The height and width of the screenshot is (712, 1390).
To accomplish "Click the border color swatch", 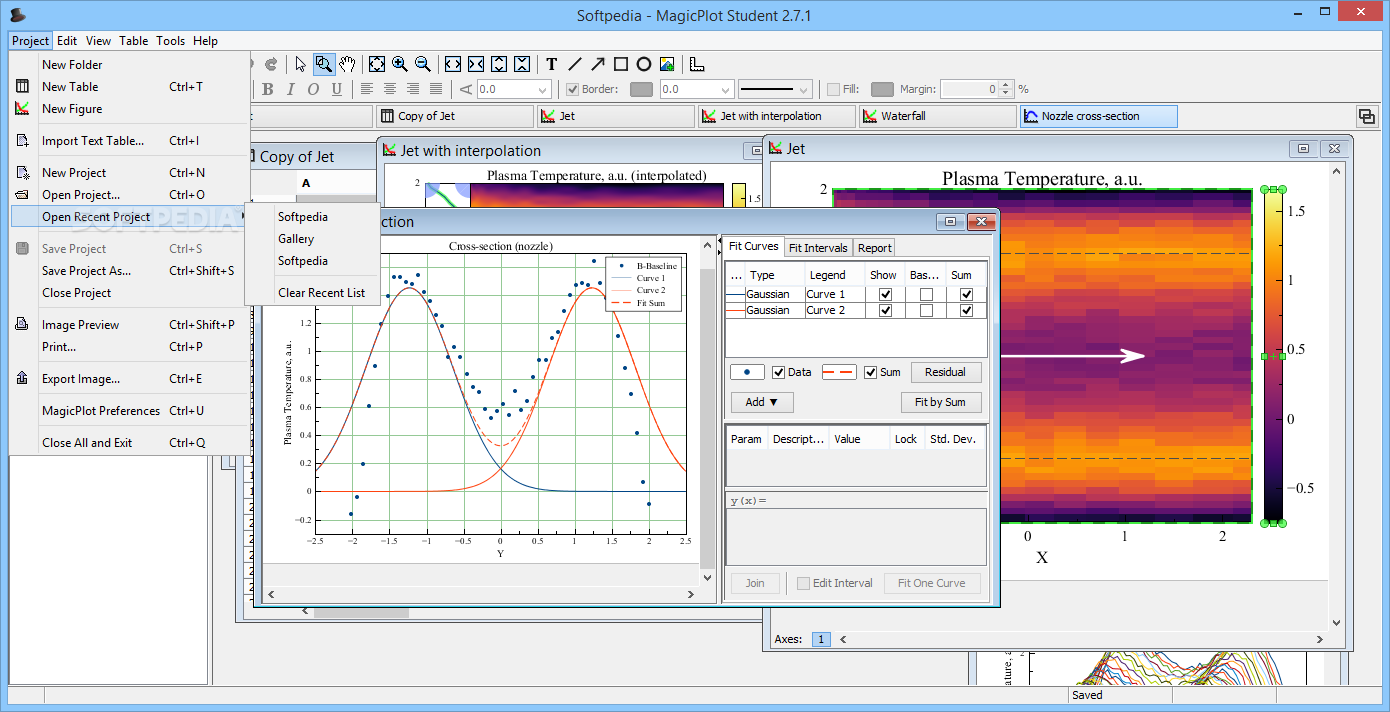I will (x=641, y=89).
